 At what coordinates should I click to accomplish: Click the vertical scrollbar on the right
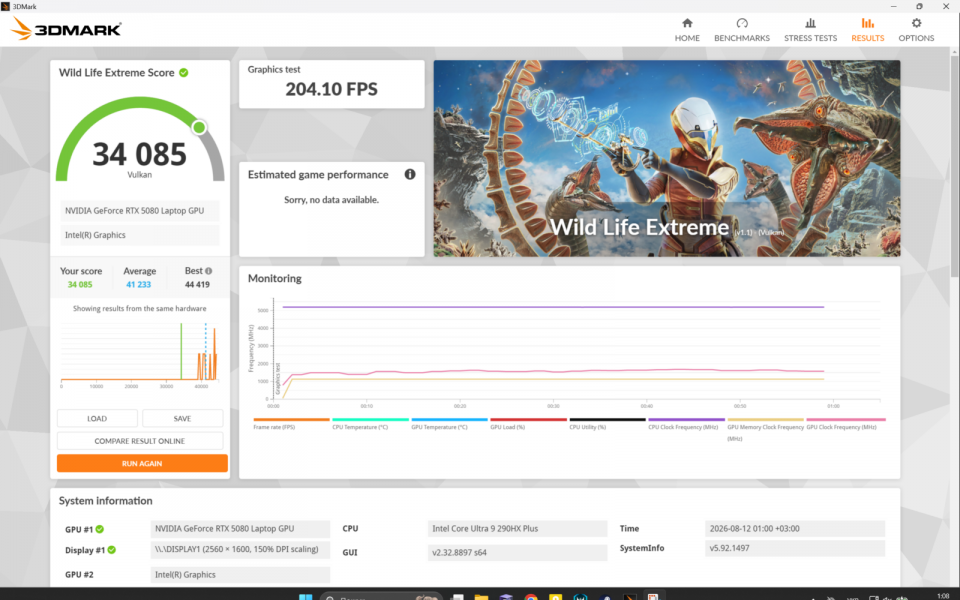954,165
